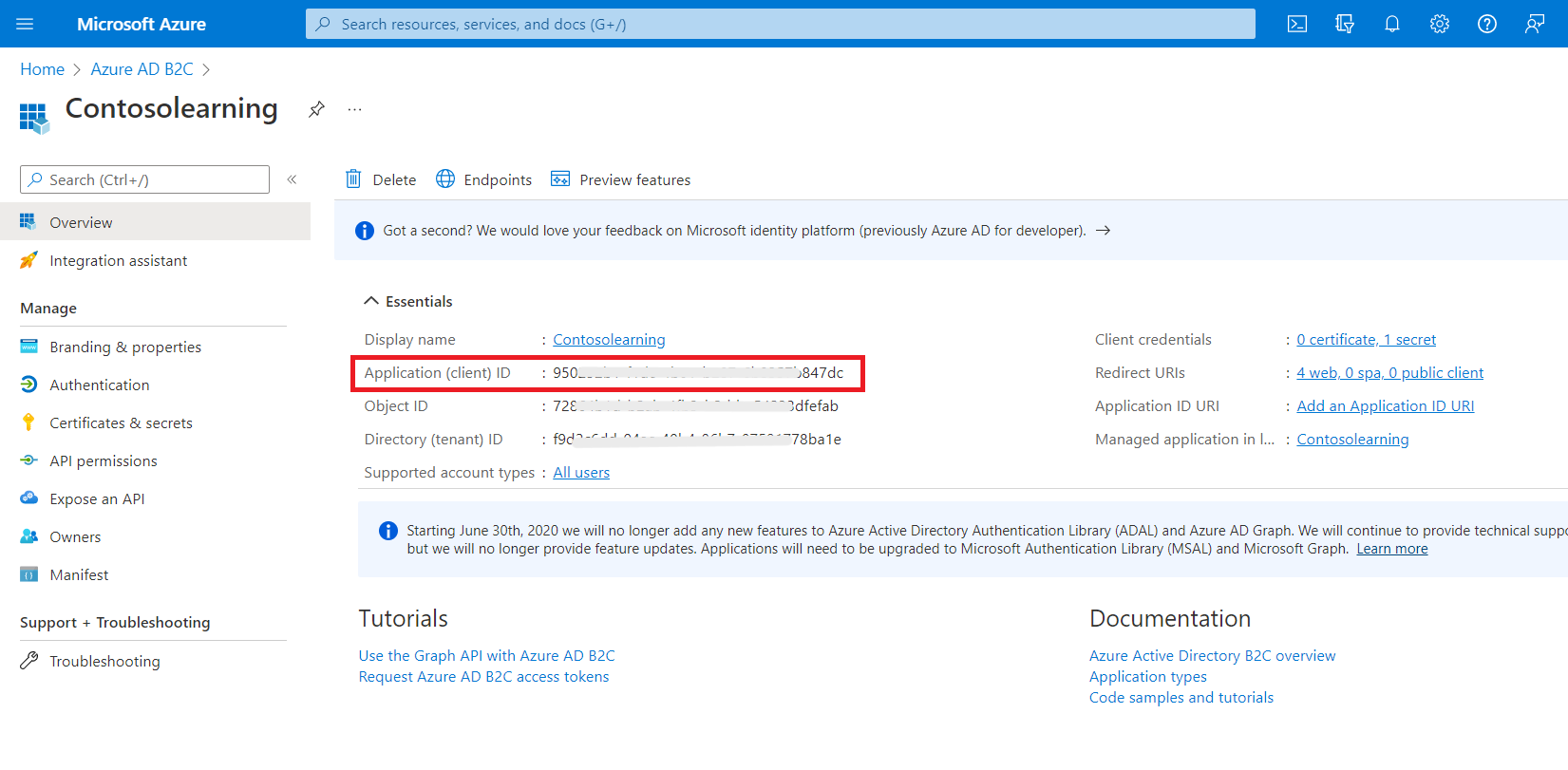Screen dimensions: 1568x770
Task: Open 0 certificate, 1 secret link
Action: tap(1366, 340)
